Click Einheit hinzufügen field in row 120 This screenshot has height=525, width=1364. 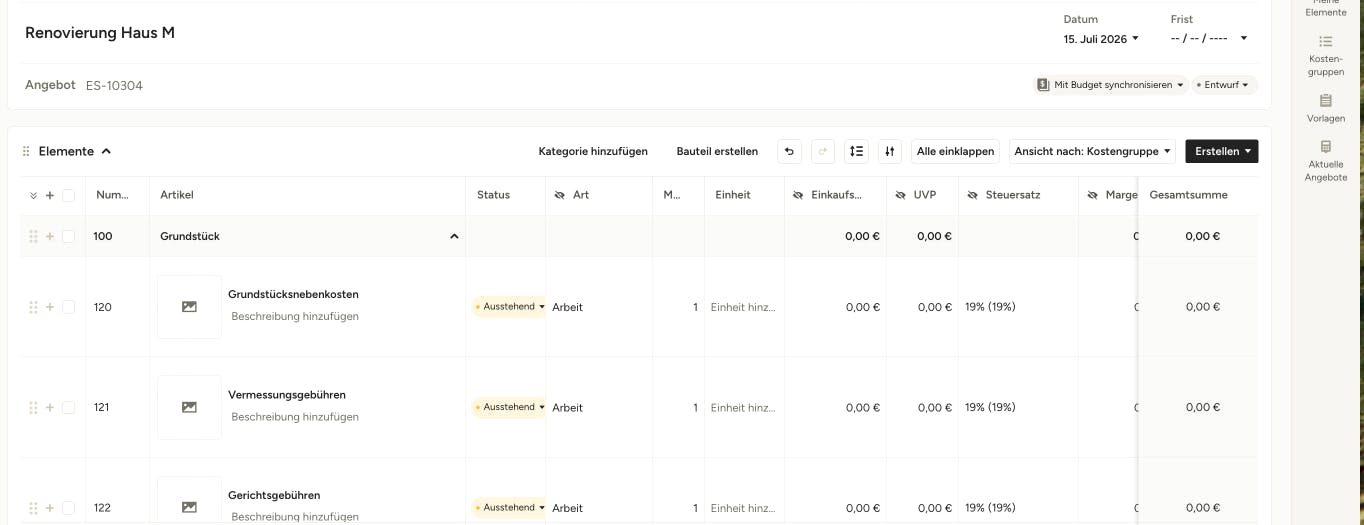tap(743, 307)
